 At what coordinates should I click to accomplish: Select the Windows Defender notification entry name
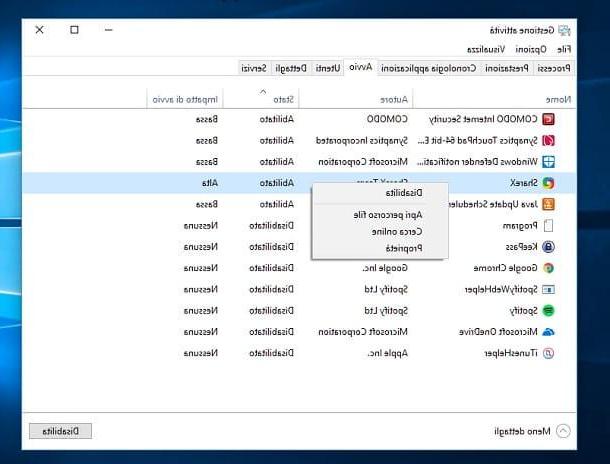[477, 161]
